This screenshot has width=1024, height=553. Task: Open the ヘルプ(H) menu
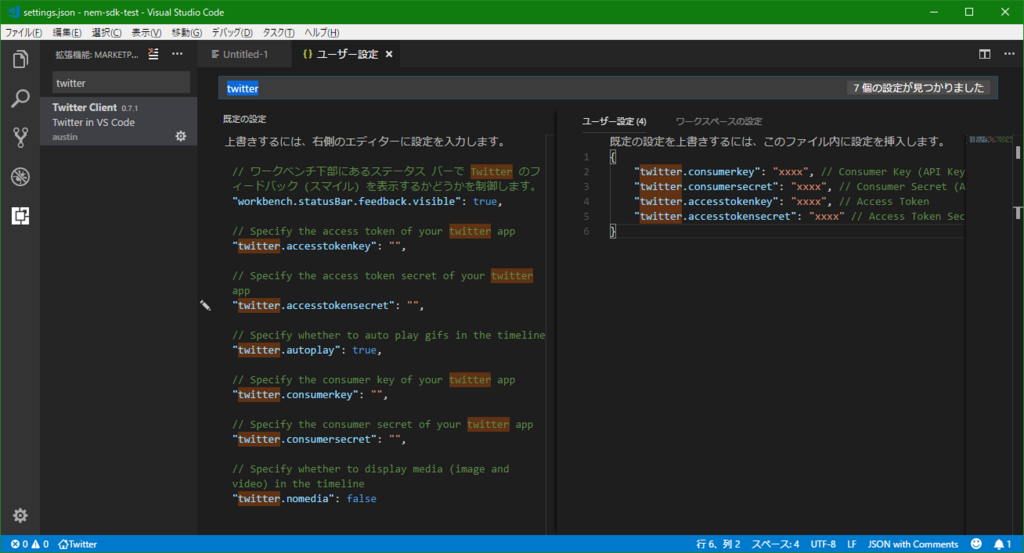[x=321, y=33]
